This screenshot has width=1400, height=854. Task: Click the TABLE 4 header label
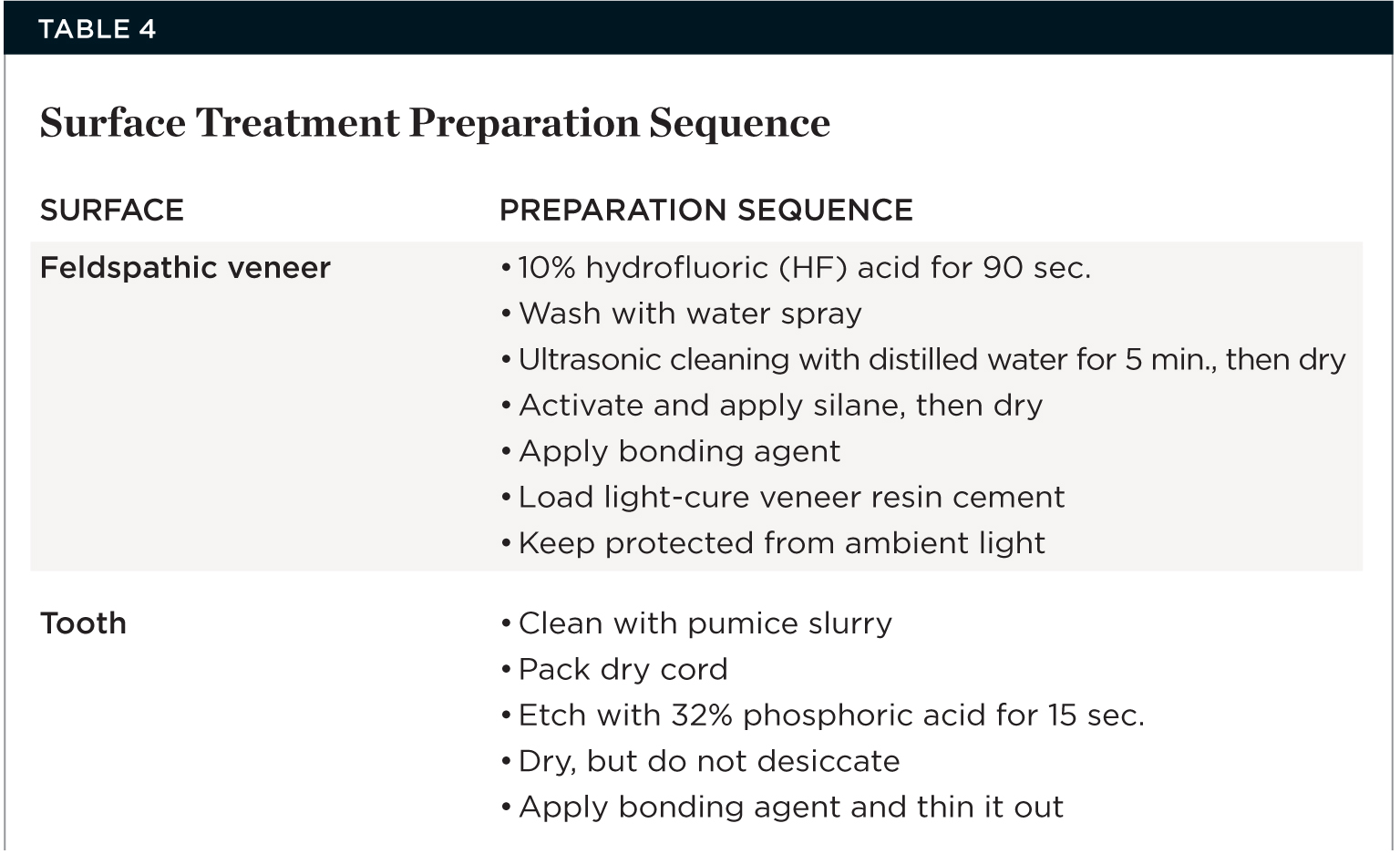coord(98,29)
